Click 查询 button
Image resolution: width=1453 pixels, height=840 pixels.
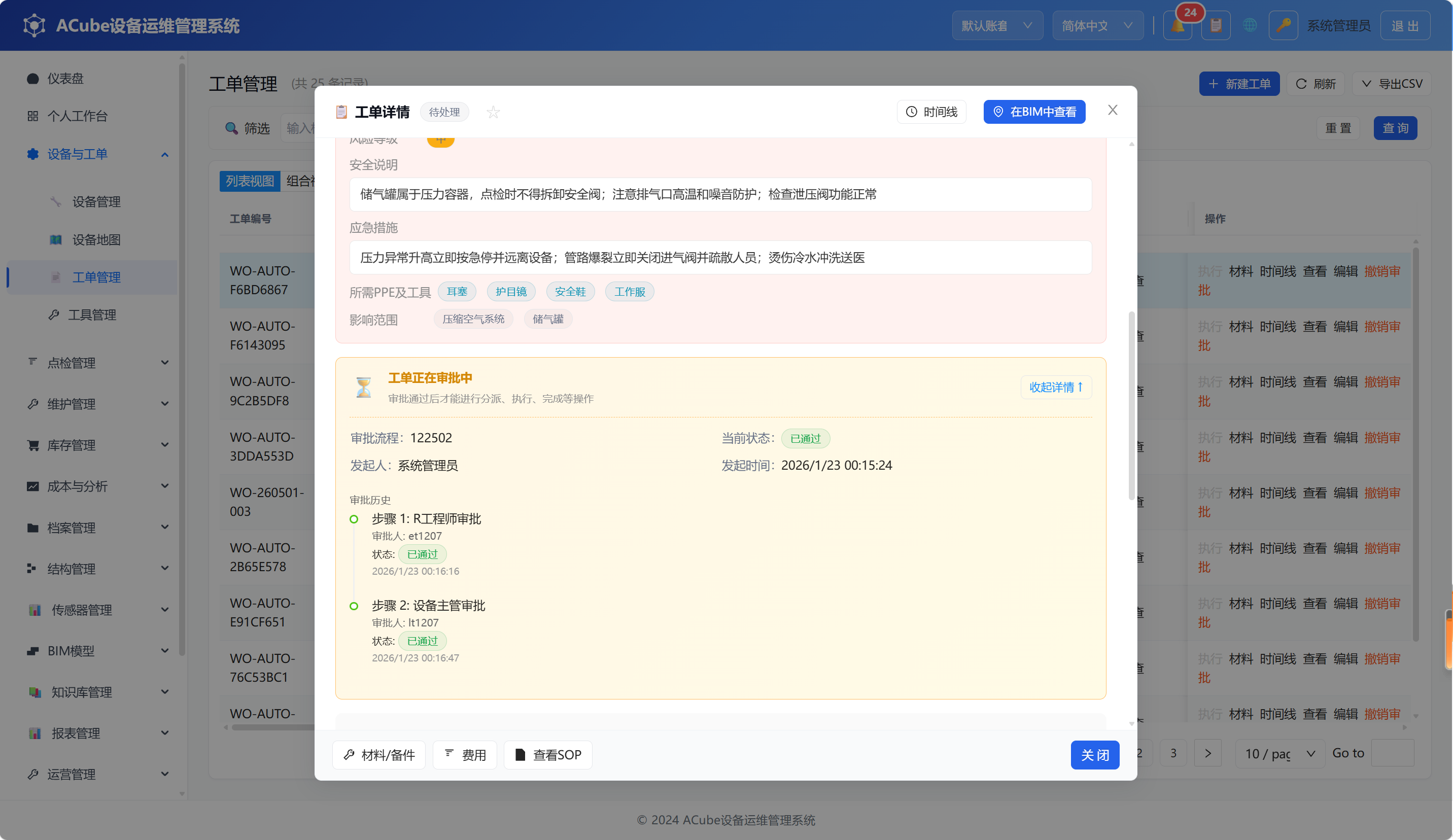click(1395, 128)
